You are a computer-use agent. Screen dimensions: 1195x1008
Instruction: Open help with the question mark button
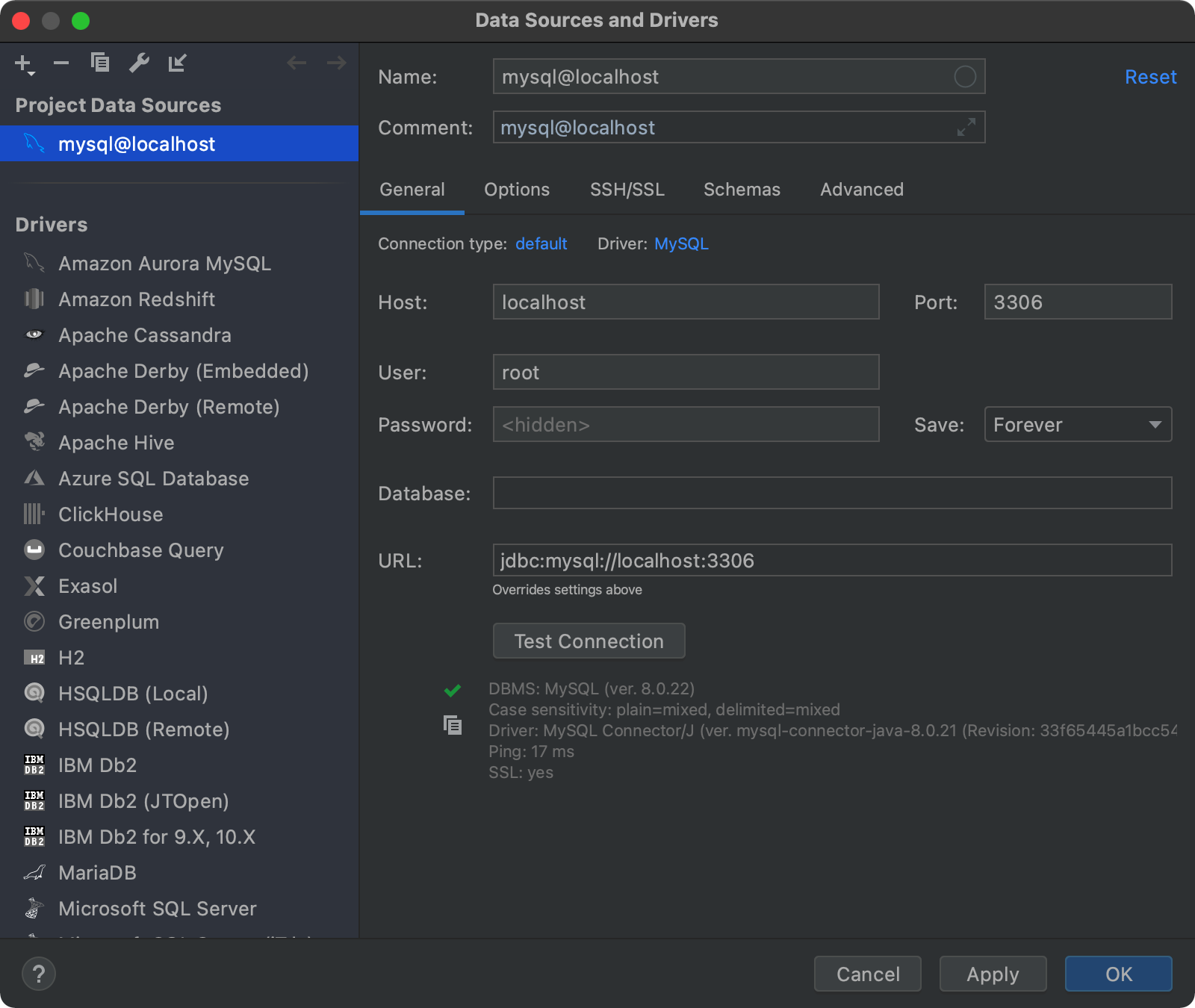39,974
